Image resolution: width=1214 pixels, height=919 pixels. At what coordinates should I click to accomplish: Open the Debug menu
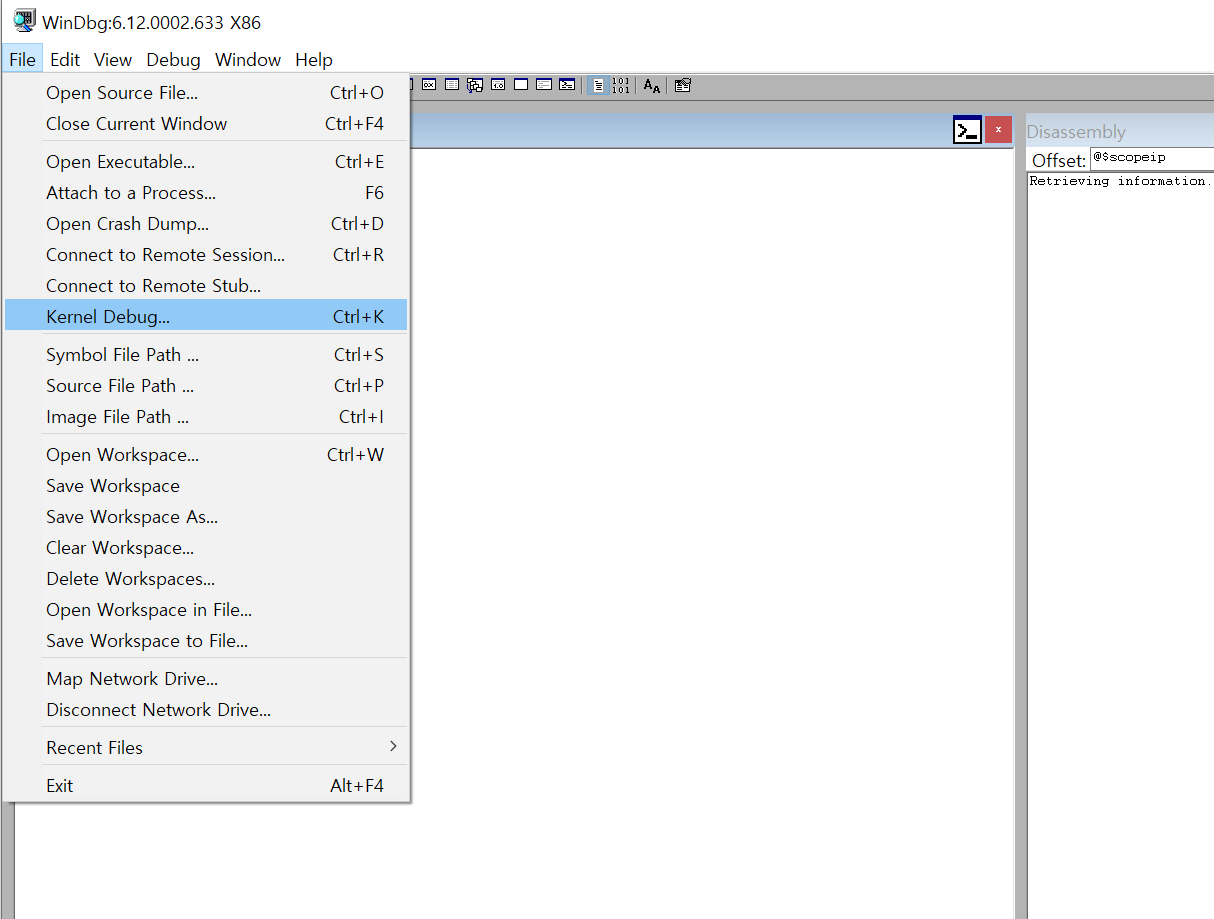click(173, 59)
